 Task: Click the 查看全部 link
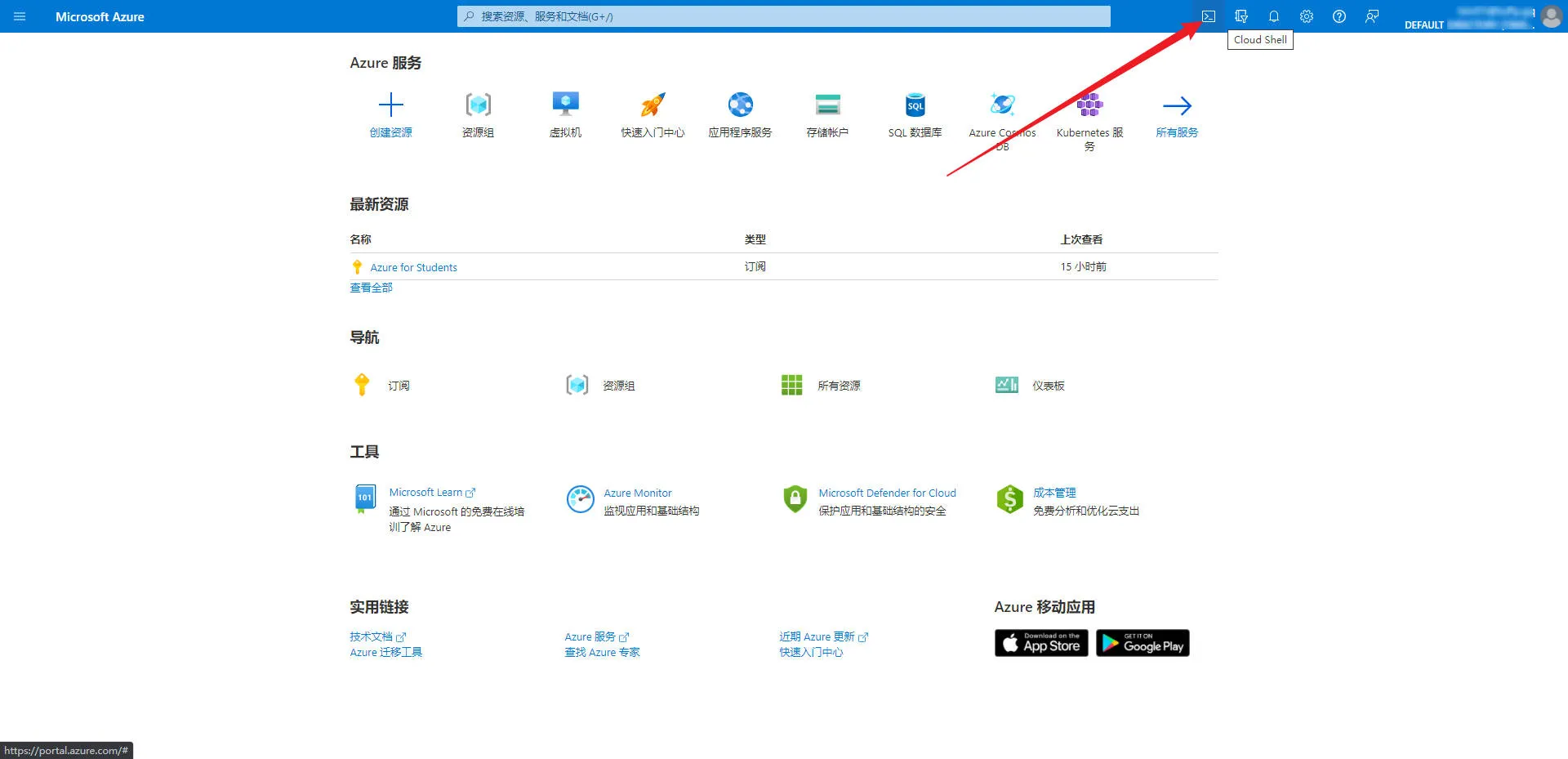point(372,288)
